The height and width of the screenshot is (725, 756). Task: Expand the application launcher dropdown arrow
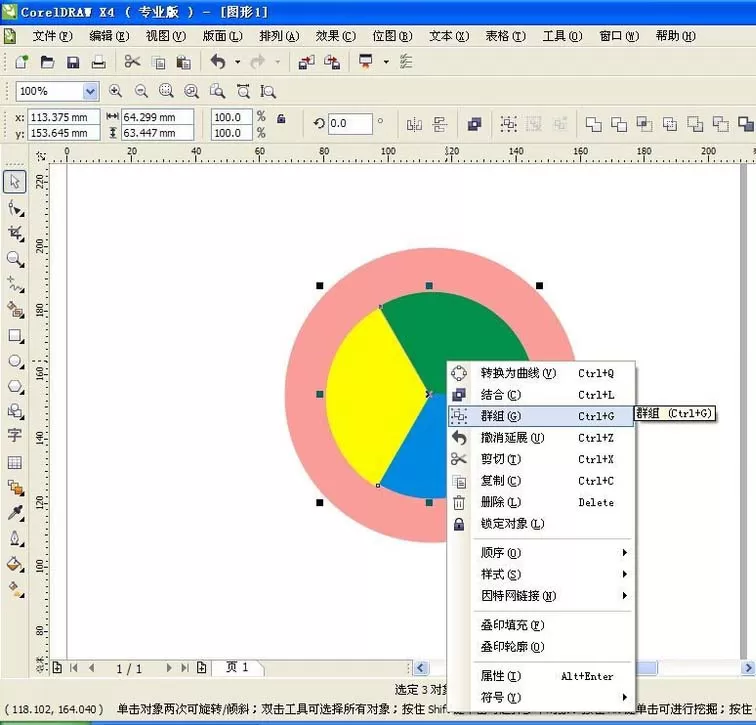point(386,62)
